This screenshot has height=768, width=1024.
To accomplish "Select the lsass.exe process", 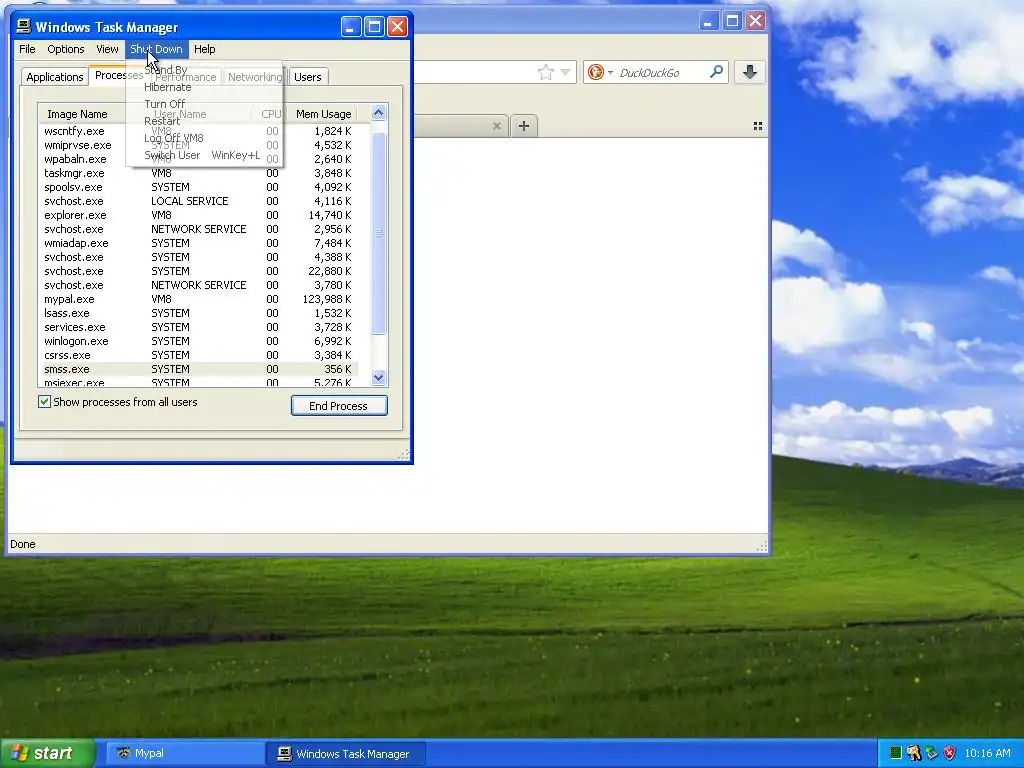I will 199,313.
